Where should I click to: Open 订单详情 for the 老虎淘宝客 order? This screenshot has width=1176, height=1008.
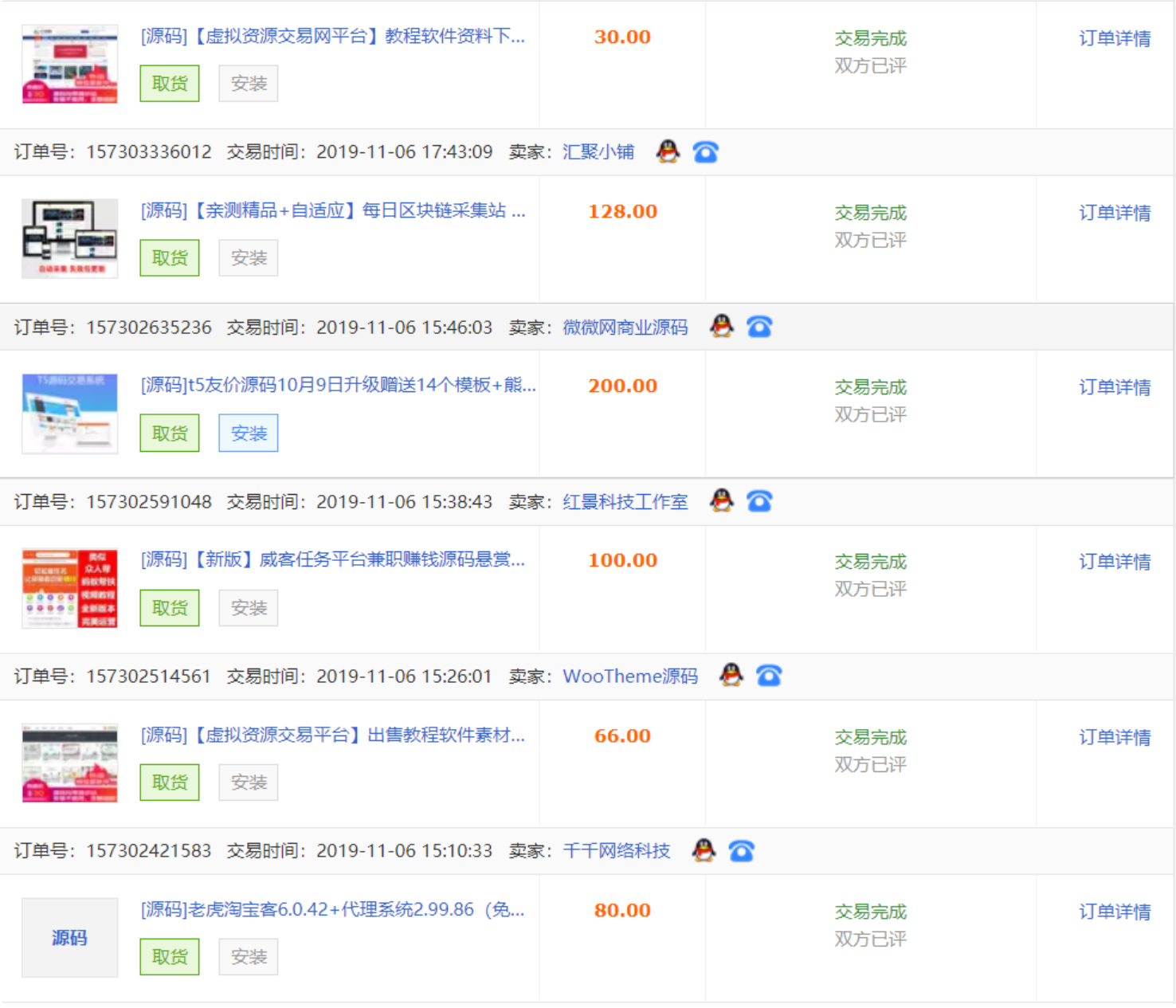click(x=1114, y=911)
